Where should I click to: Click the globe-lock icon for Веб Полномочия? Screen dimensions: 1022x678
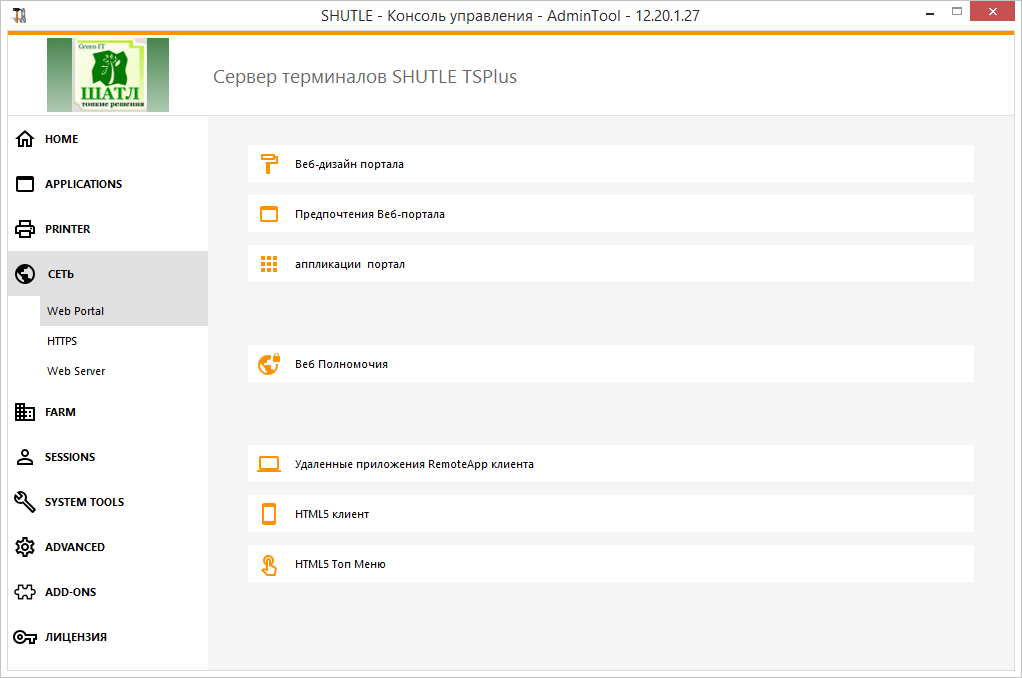coord(268,363)
